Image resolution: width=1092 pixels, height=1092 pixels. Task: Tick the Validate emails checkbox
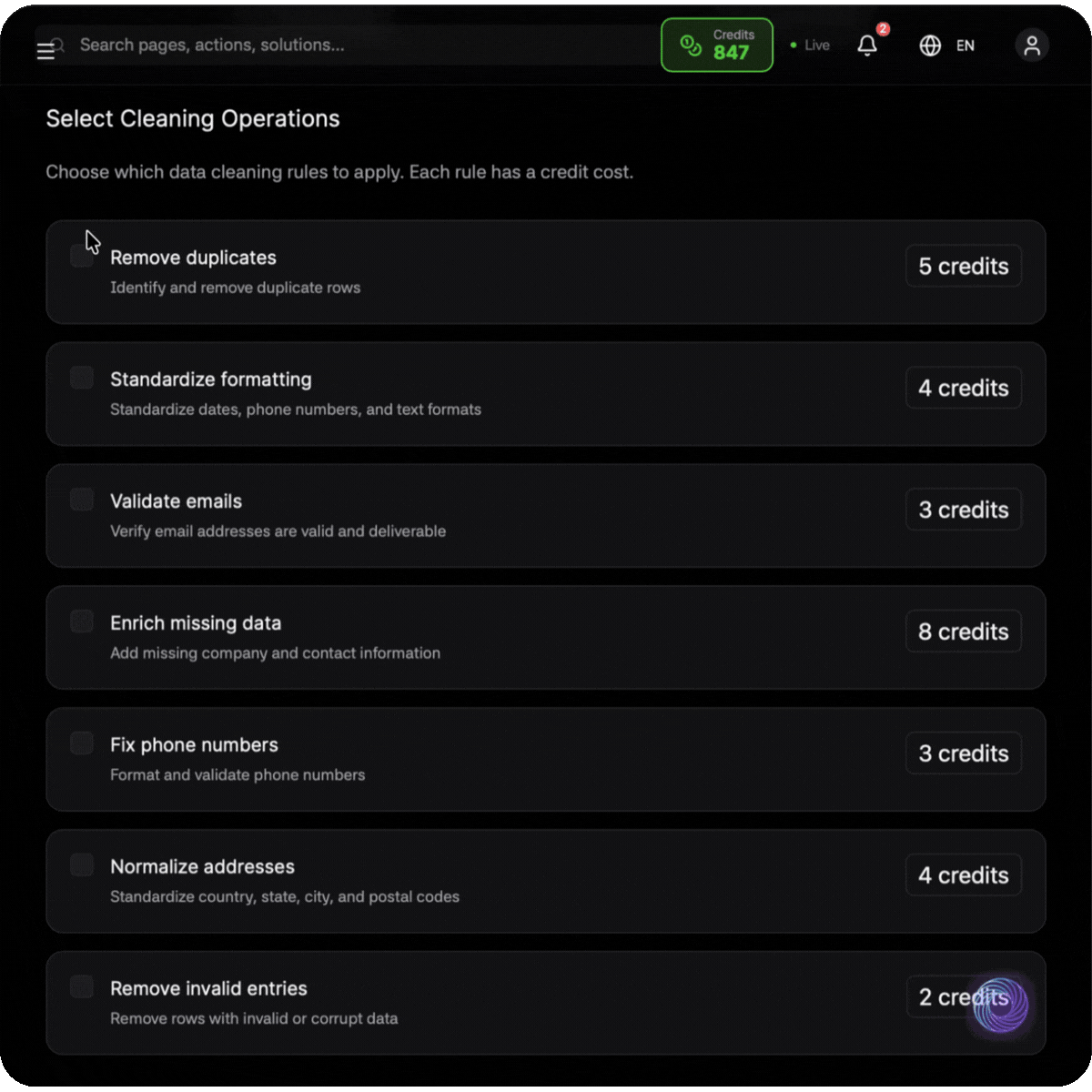[82, 500]
